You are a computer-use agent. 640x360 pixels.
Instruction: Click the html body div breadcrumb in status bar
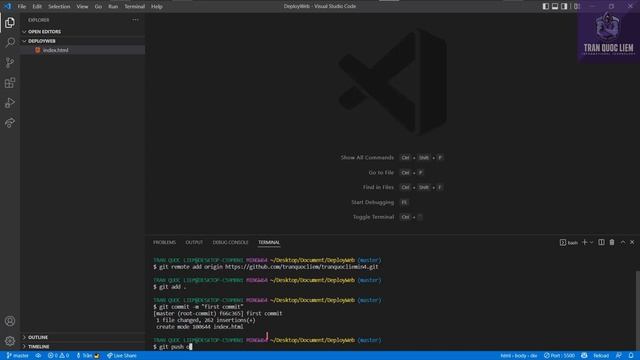519,356
